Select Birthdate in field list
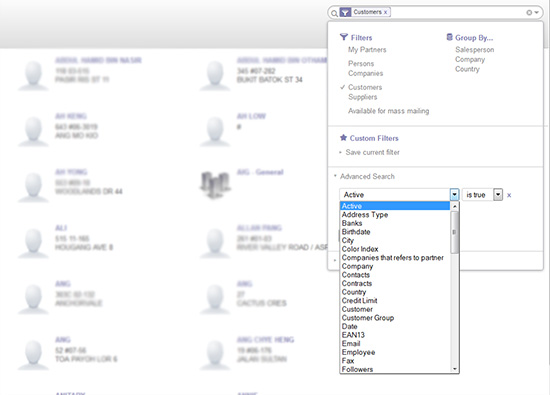 [x=395, y=232]
